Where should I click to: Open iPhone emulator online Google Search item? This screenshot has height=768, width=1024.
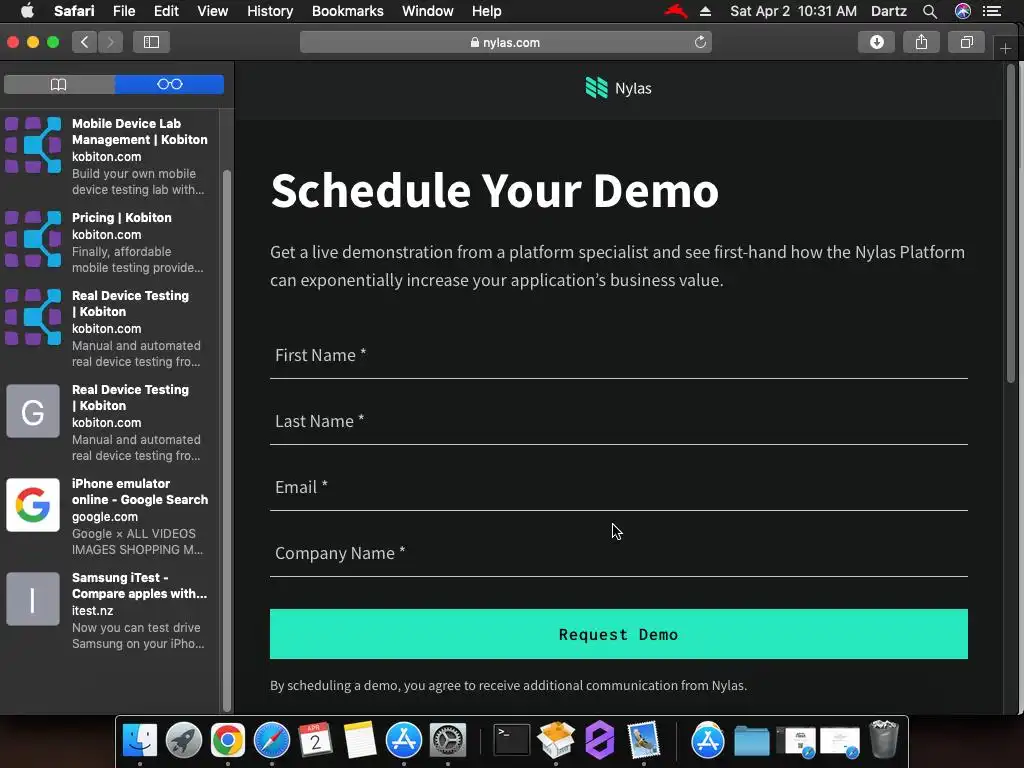110,517
